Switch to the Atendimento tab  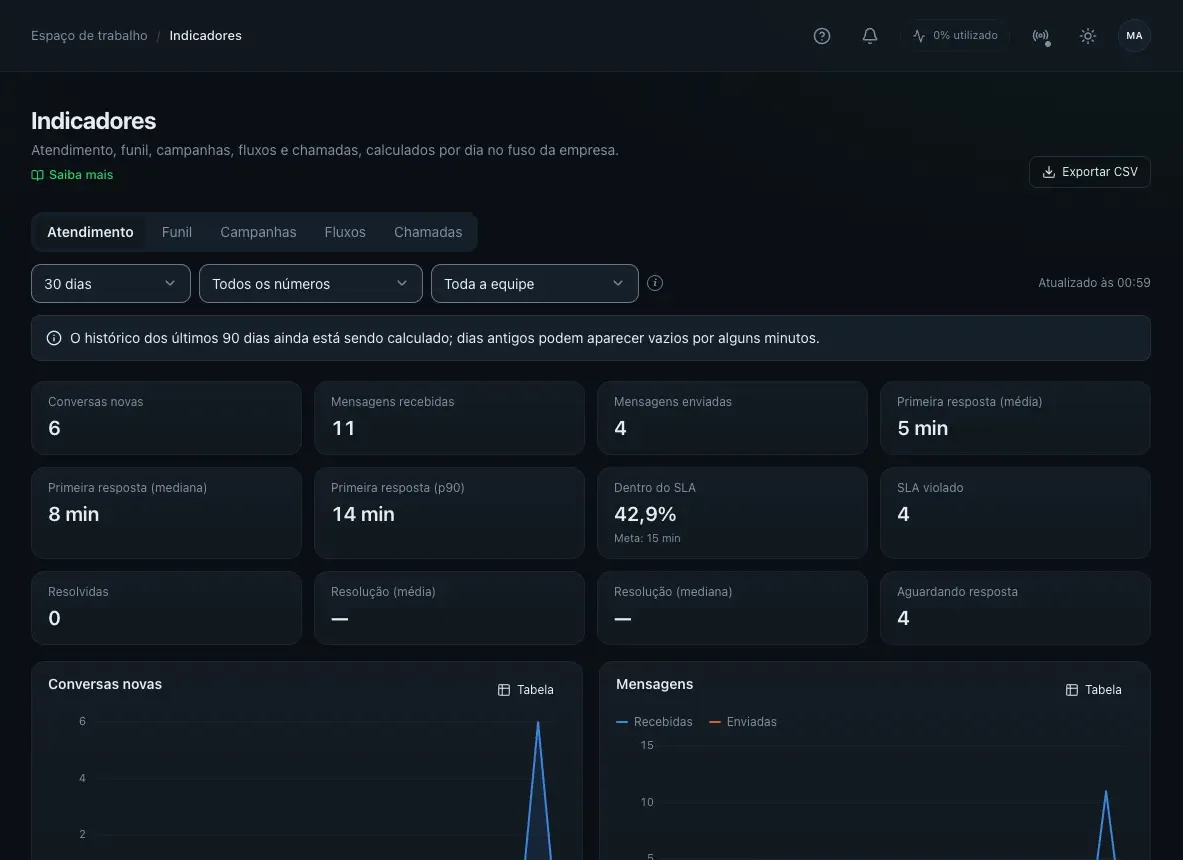pos(90,232)
